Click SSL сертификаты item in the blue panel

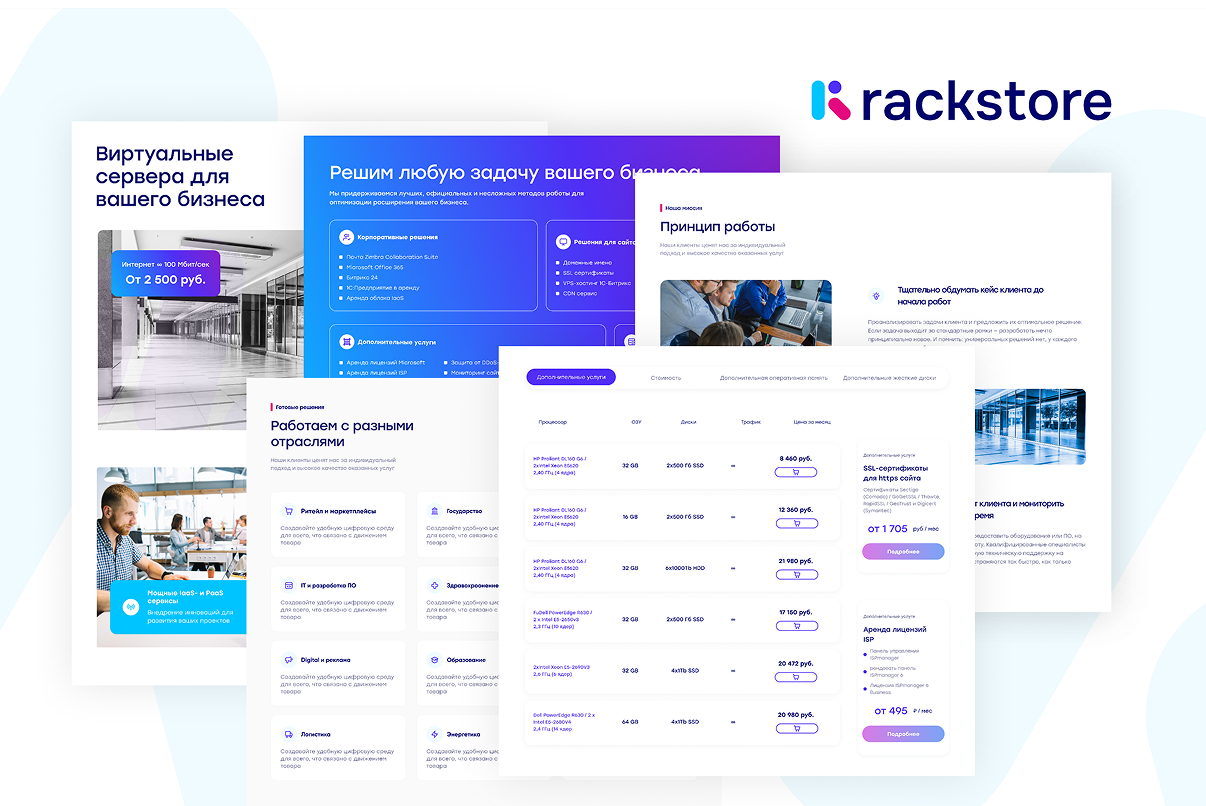(588, 273)
